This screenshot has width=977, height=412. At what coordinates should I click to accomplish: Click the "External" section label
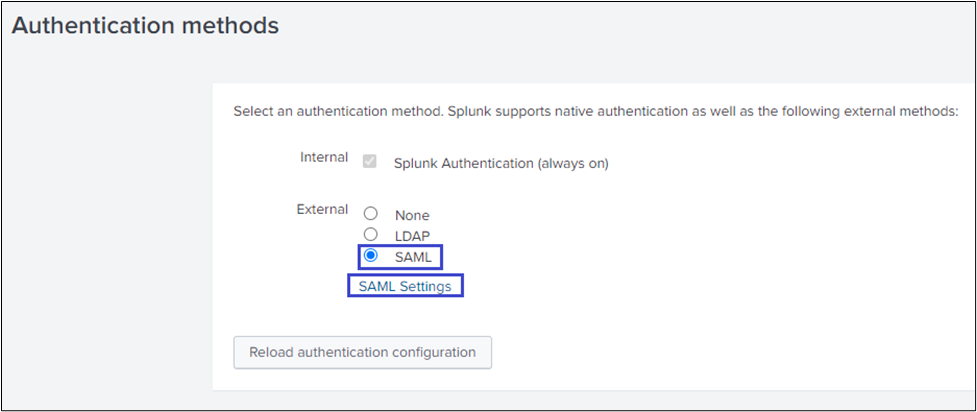(x=322, y=210)
